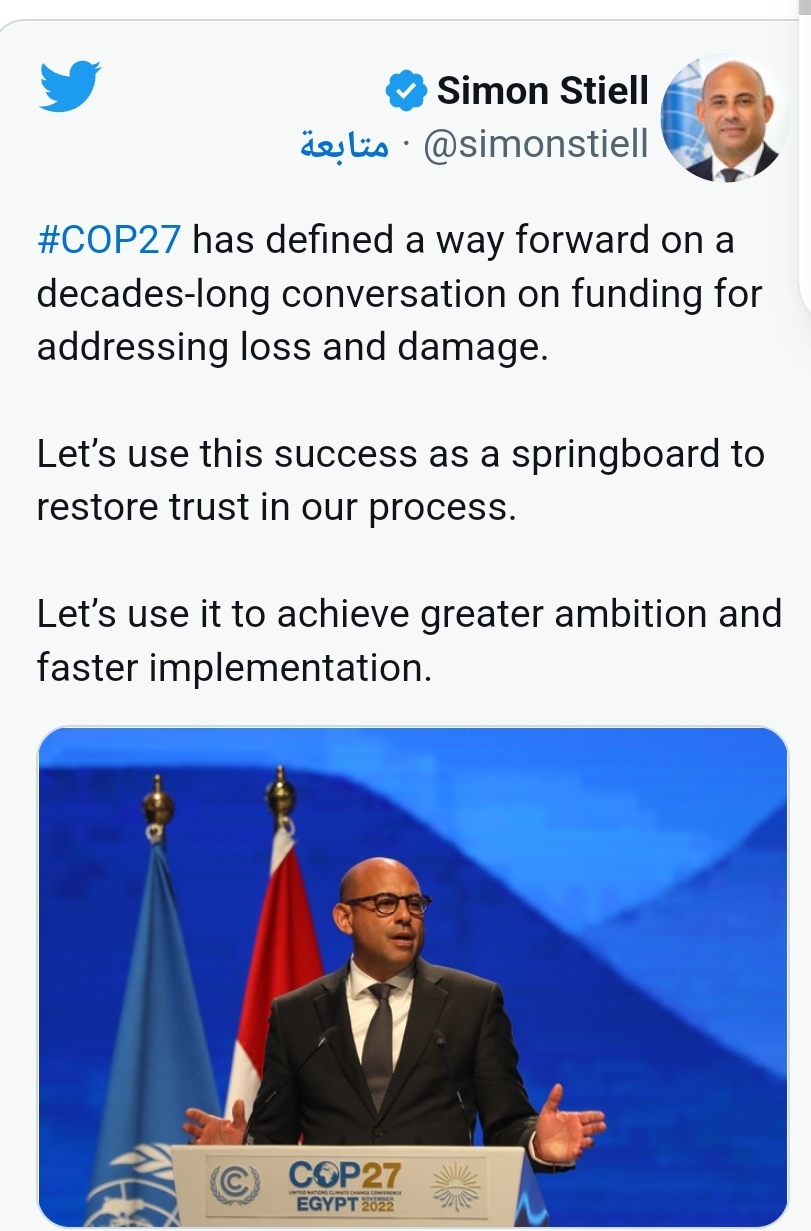Click the speaker's dark necktie in photo

379,1040
